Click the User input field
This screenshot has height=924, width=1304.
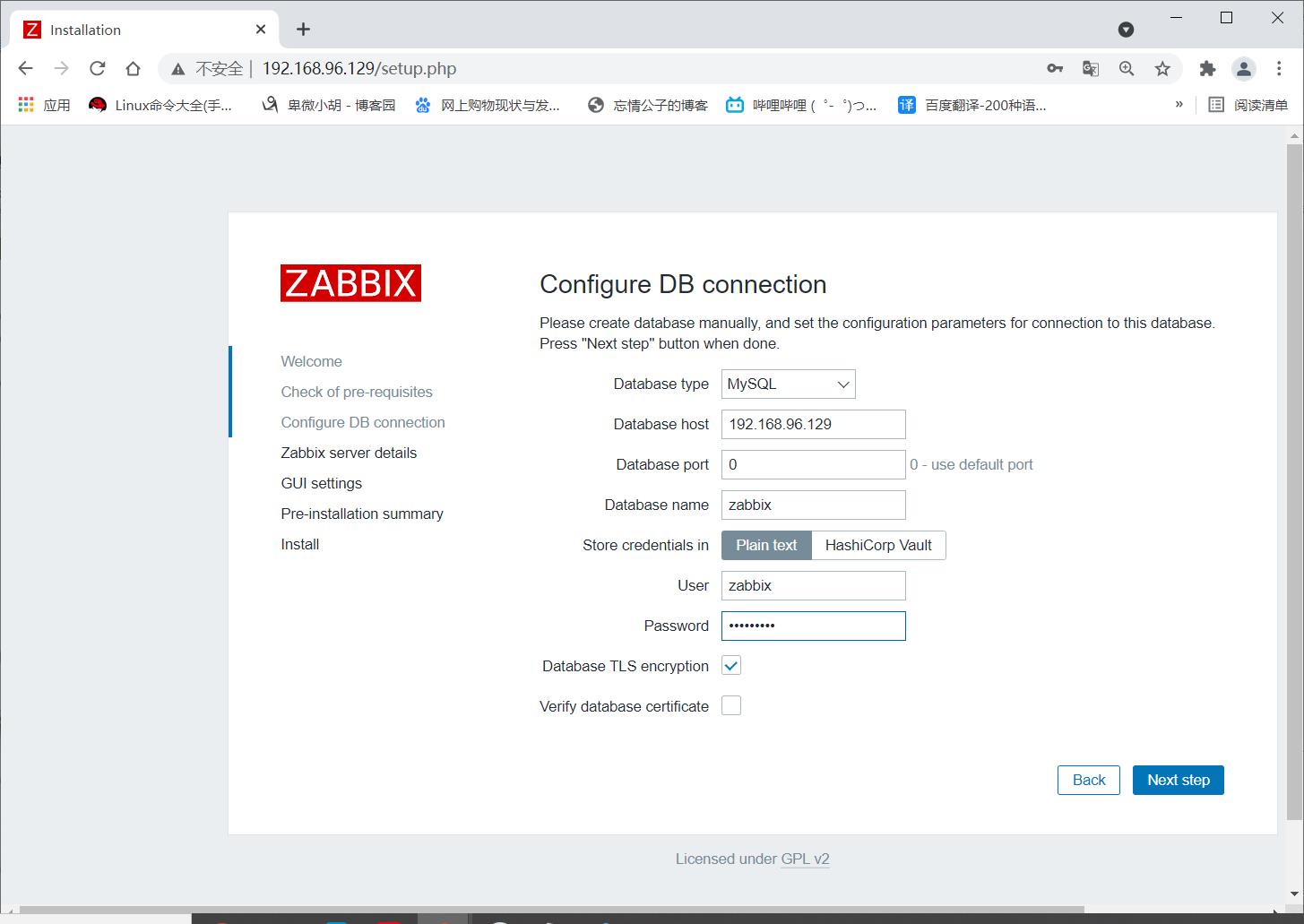tap(814, 585)
